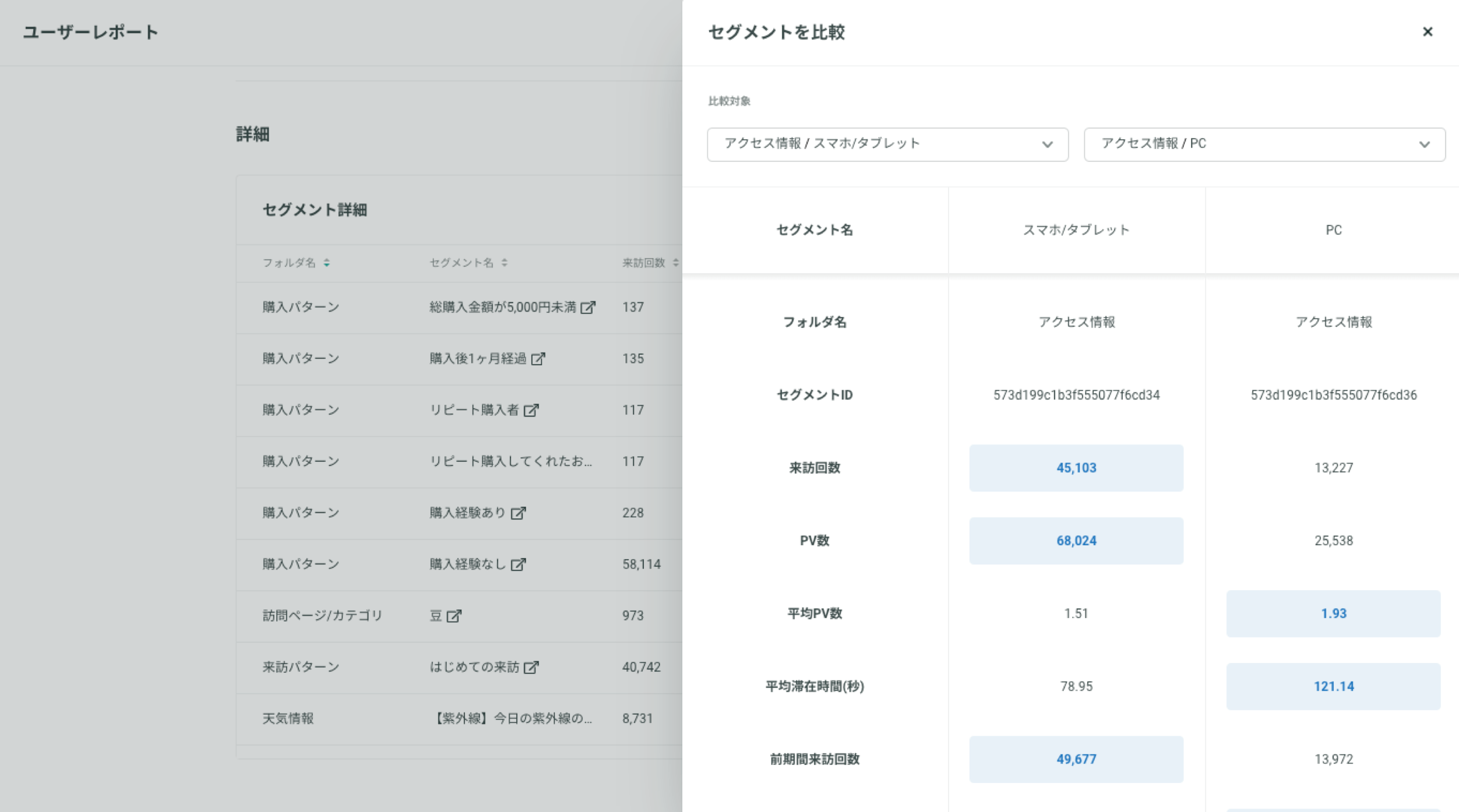Click the PC PV数 value 25,538
This screenshot has height=812, width=1459.
click(1334, 541)
